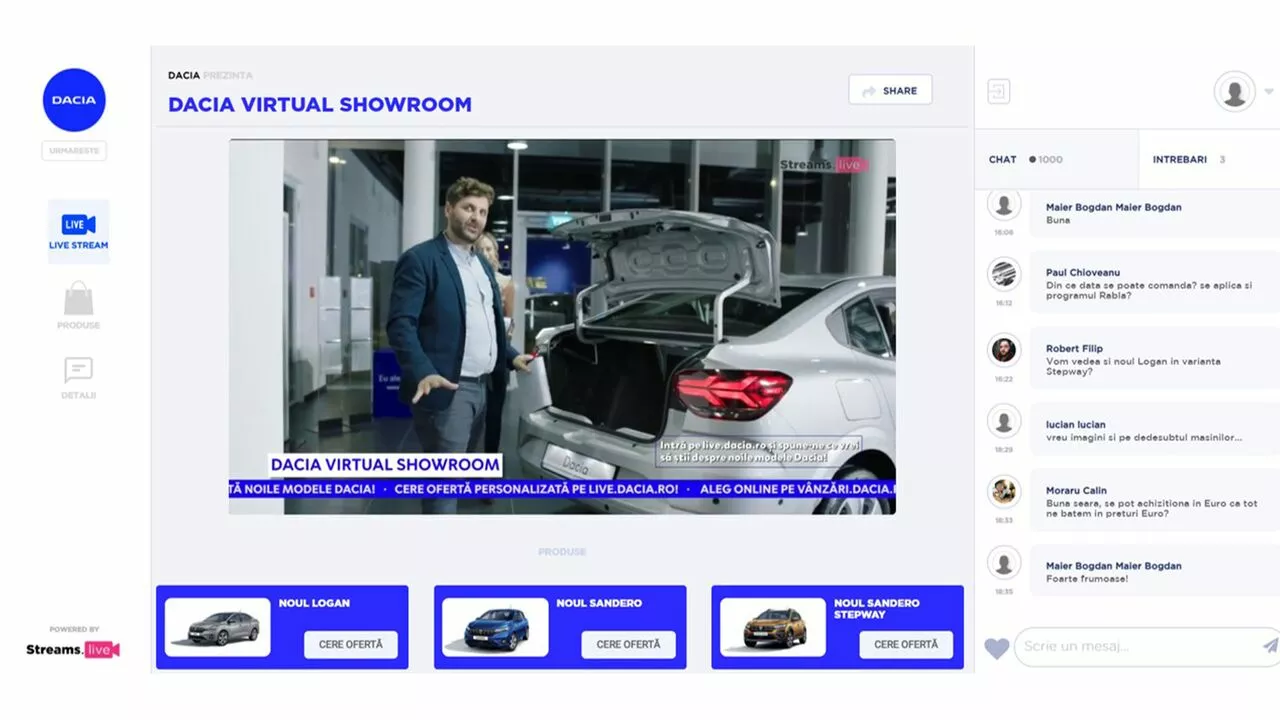Click avatar beside Maier Bogdan's 'Buna' message

[x=1004, y=204]
